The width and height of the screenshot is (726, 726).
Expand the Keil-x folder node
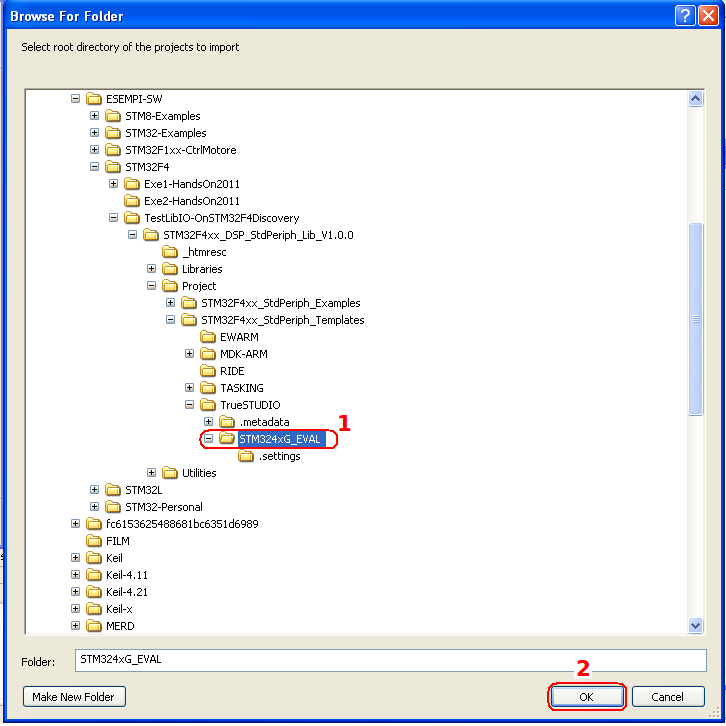tap(75, 609)
